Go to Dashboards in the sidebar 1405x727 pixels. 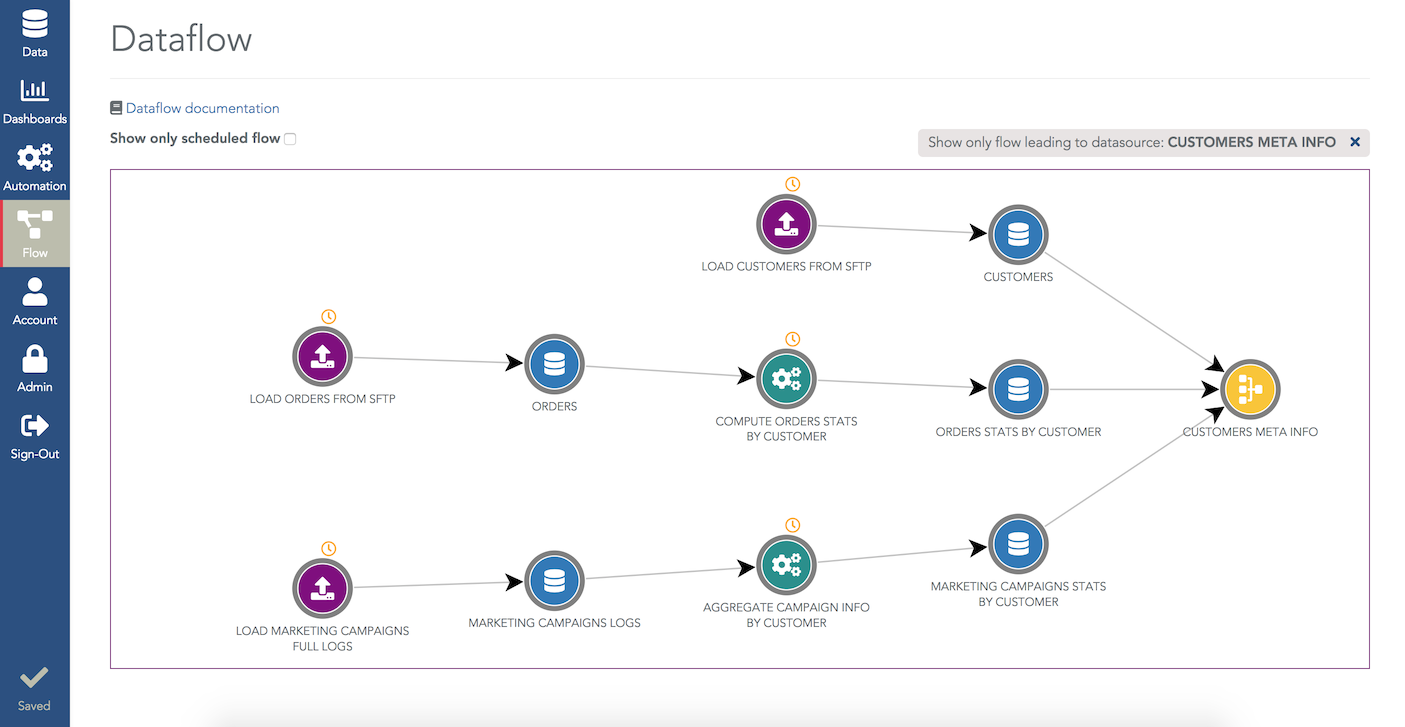click(35, 100)
